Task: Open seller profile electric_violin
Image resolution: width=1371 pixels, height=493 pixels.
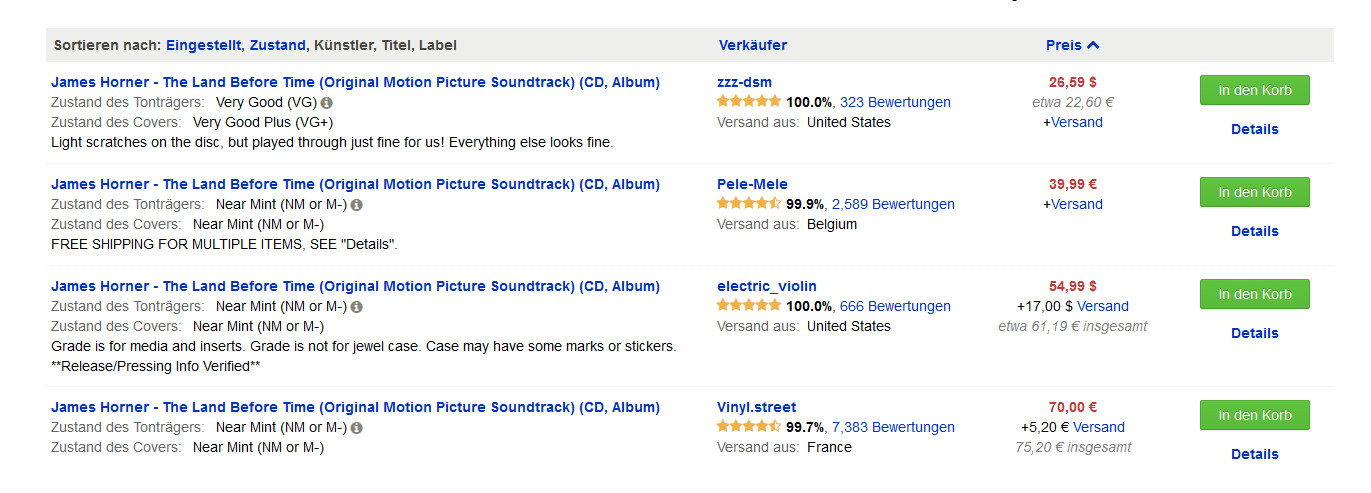Action: [767, 286]
